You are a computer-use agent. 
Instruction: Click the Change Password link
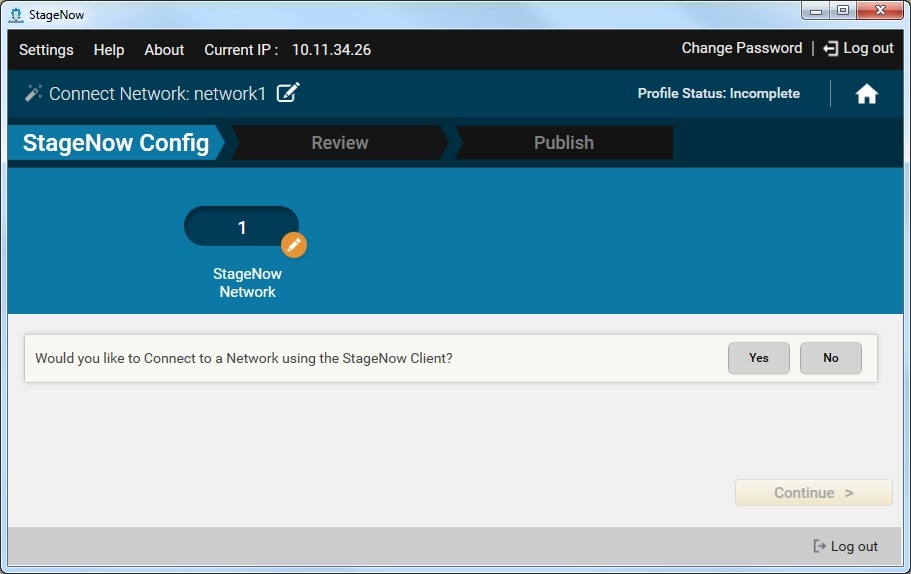pyautogui.click(x=741, y=48)
